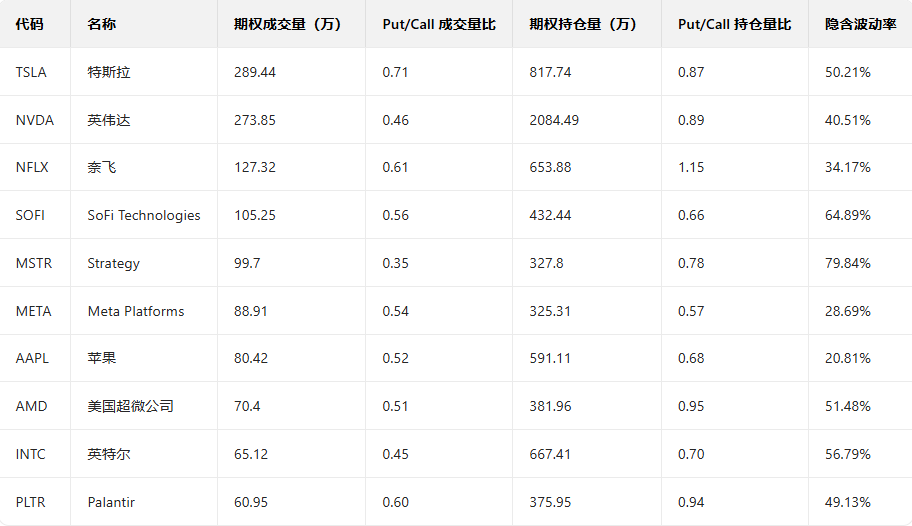Click the 代码 column header

(30, 24)
